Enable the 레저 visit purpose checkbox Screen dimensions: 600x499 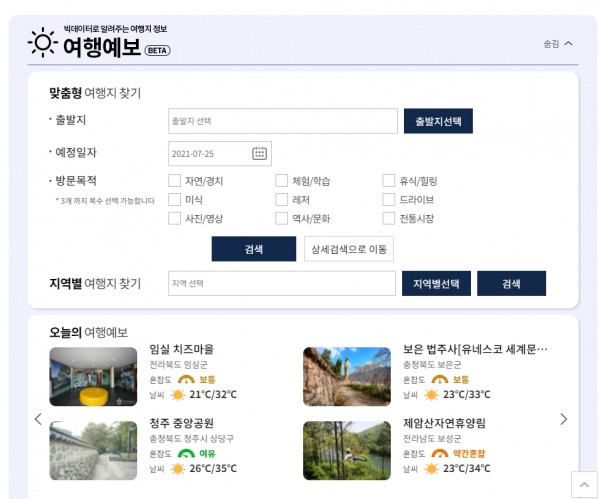[282, 199]
